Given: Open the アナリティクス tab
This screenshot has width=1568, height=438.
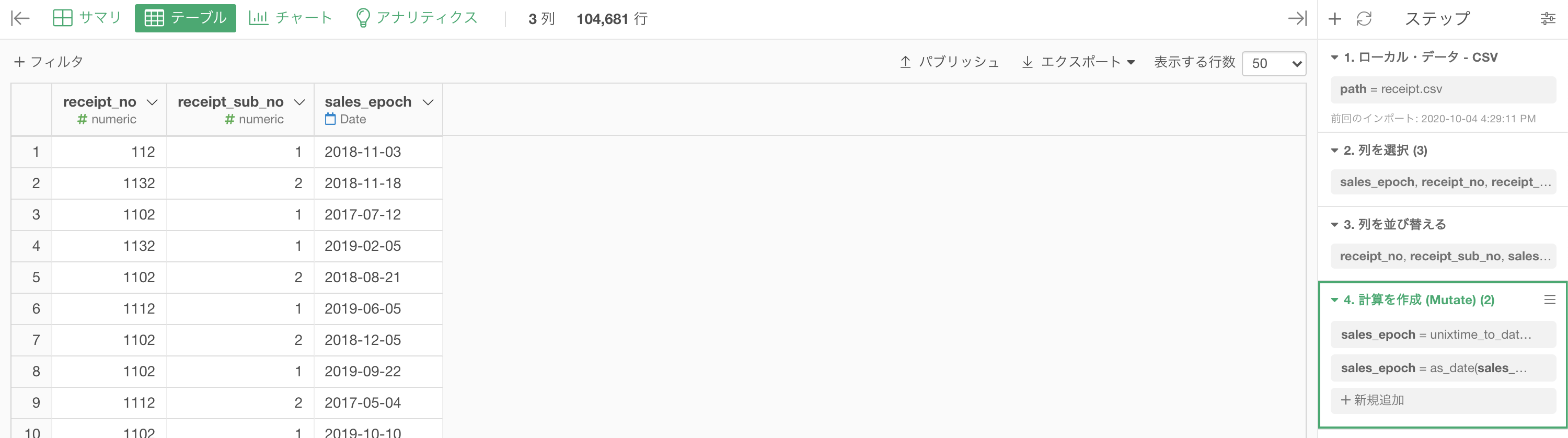Looking at the screenshot, I should click(417, 18).
